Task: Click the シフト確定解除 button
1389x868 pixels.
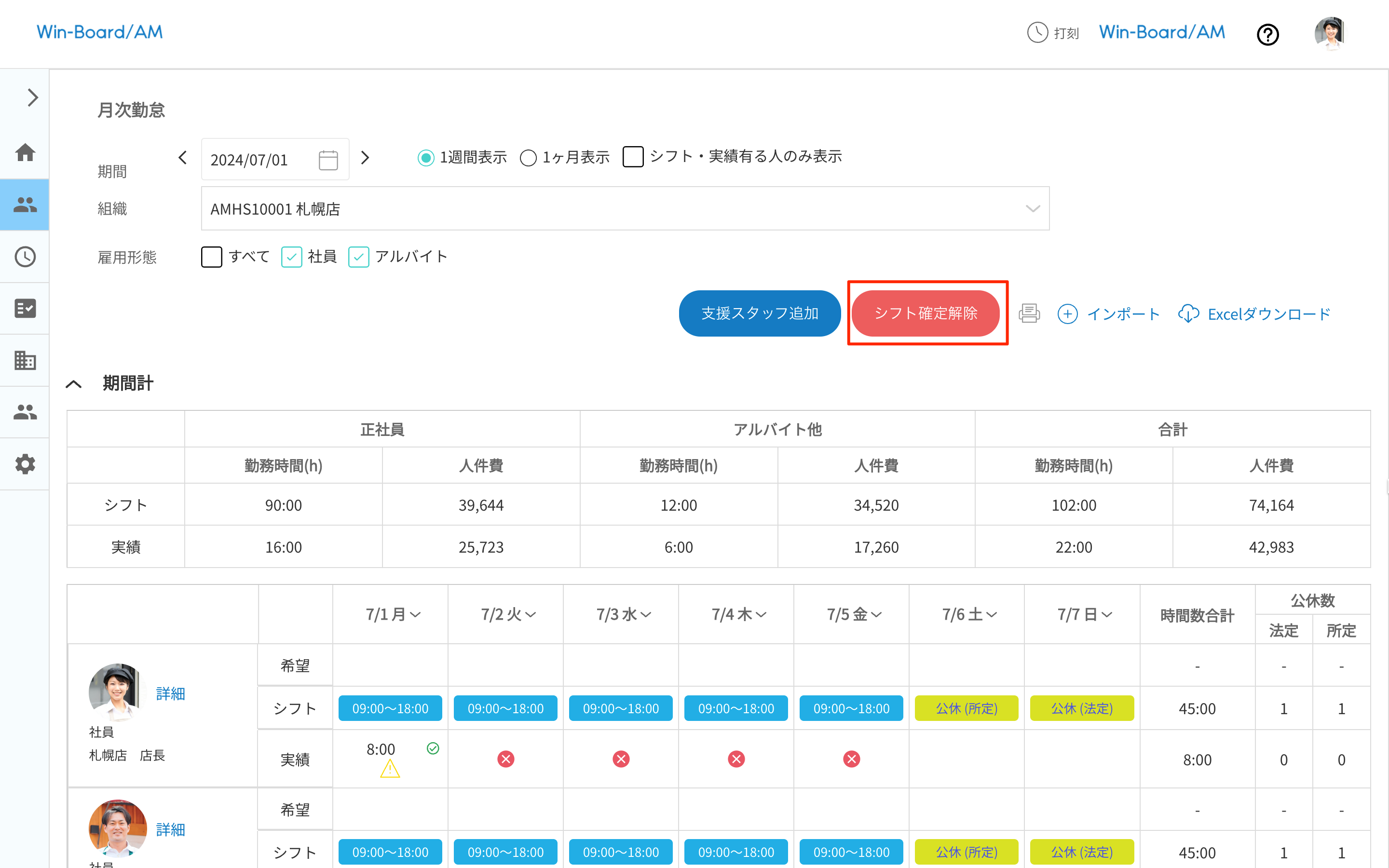Action: (925, 313)
